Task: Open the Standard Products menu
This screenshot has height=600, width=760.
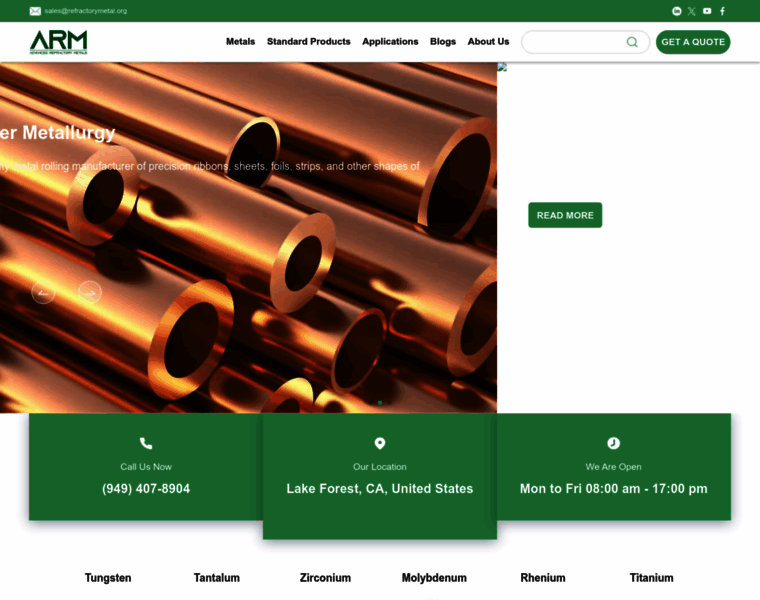Action: tap(309, 42)
